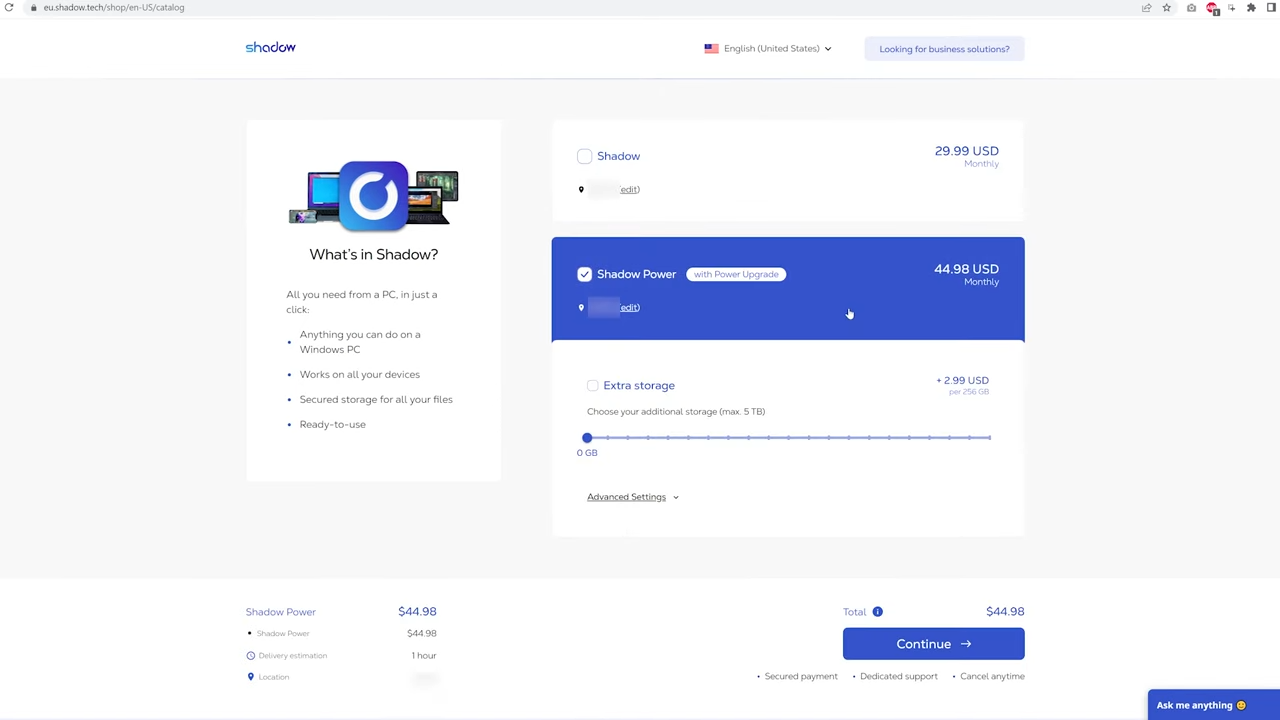Uncheck the Shadow Power checkbox

(584, 274)
